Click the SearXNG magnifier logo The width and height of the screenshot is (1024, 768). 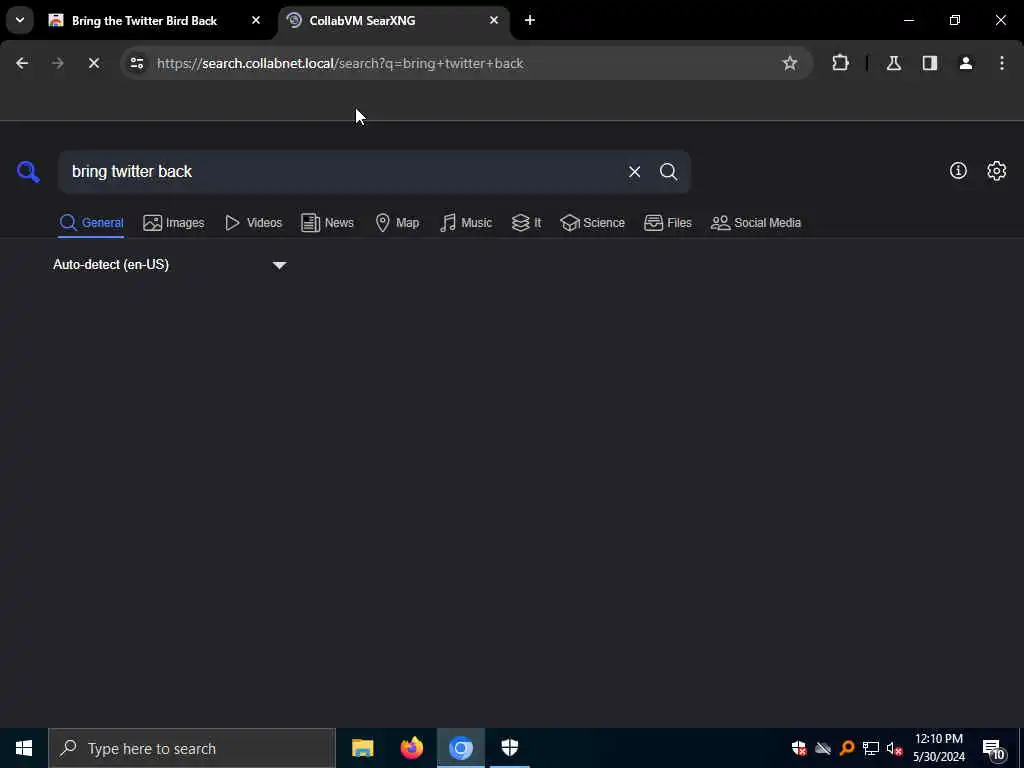point(28,172)
